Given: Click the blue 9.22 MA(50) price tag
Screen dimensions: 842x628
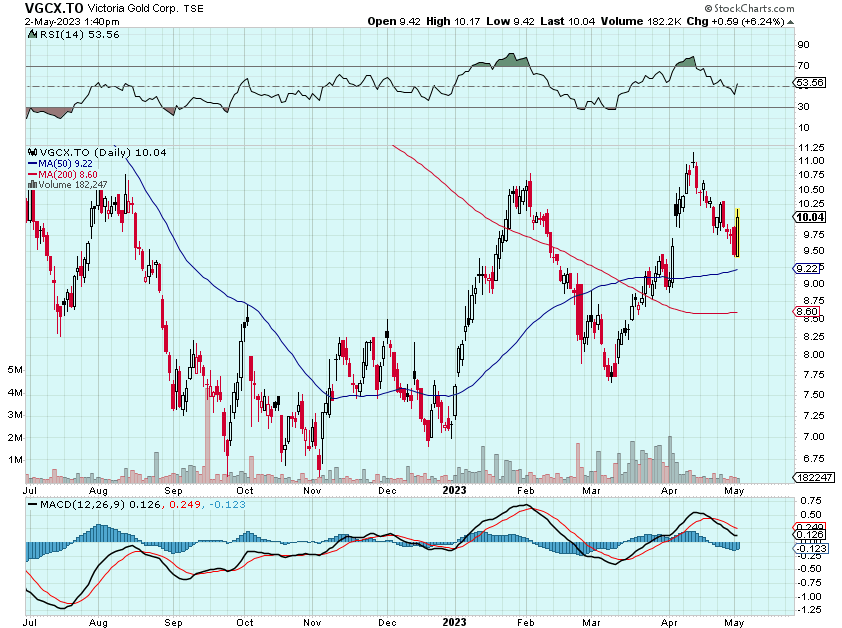Looking at the screenshot, I should pos(808,269).
